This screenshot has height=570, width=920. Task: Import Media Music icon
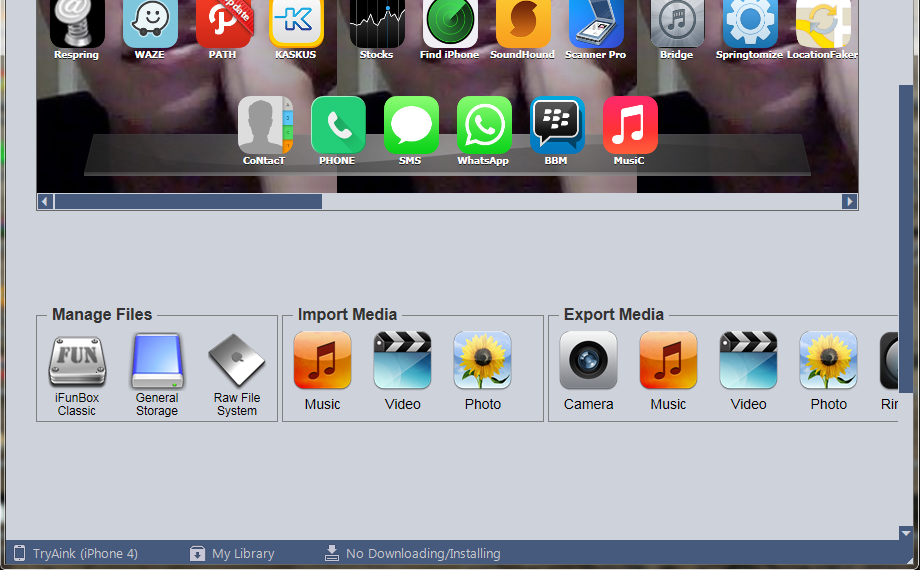pyautogui.click(x=322, y=360)
